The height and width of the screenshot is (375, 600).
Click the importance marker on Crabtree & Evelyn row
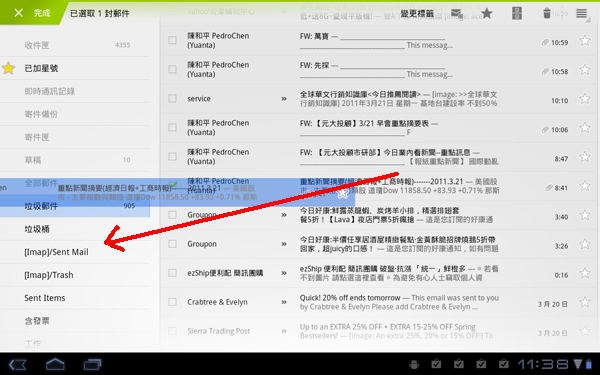click(284, 302)
